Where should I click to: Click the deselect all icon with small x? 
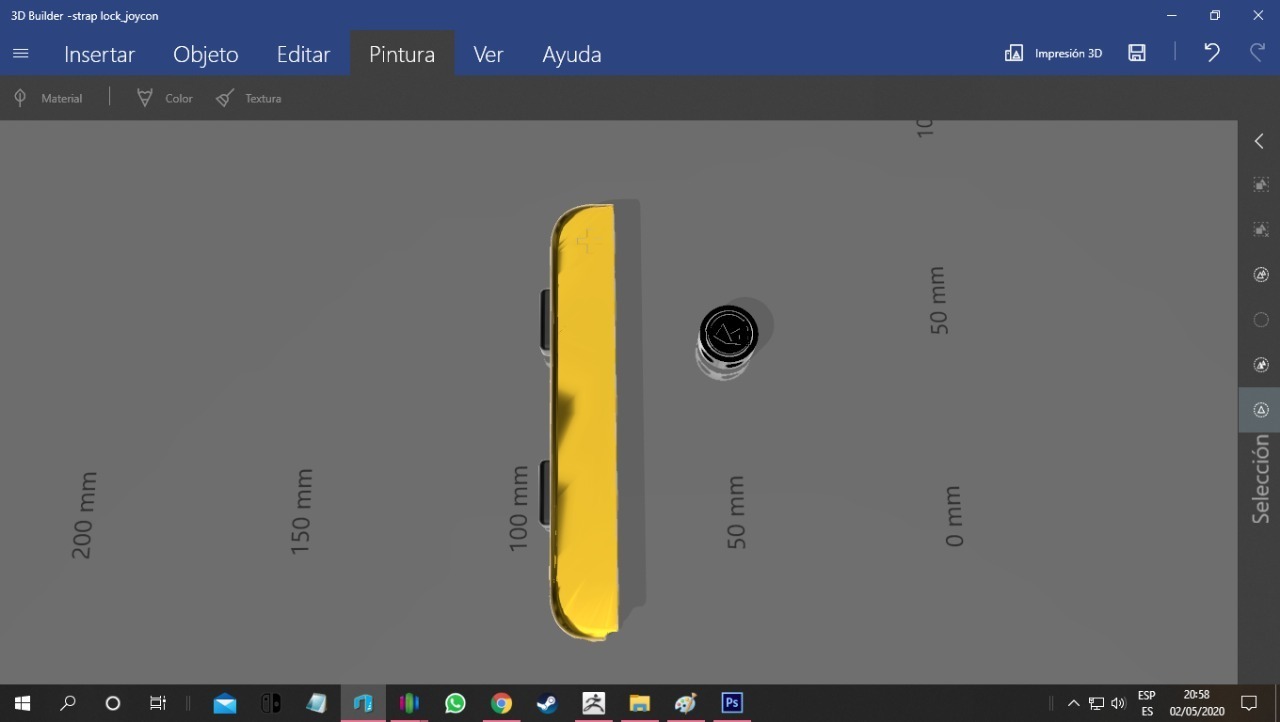click(x=1261, y=230)
